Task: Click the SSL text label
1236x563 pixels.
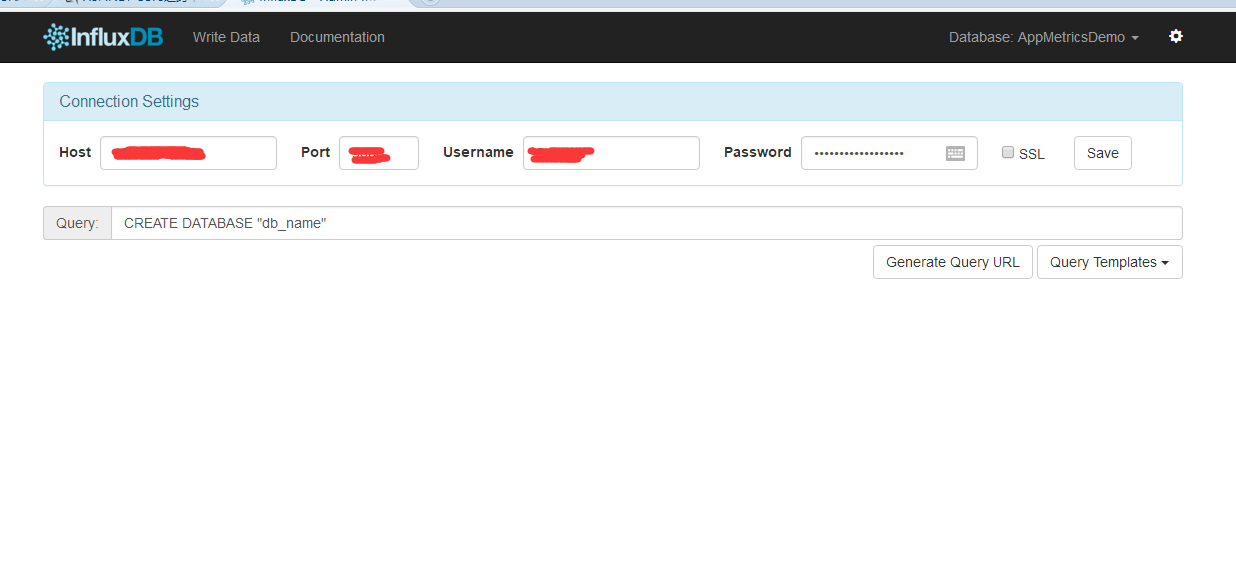Action: [x=1031, y=154]
